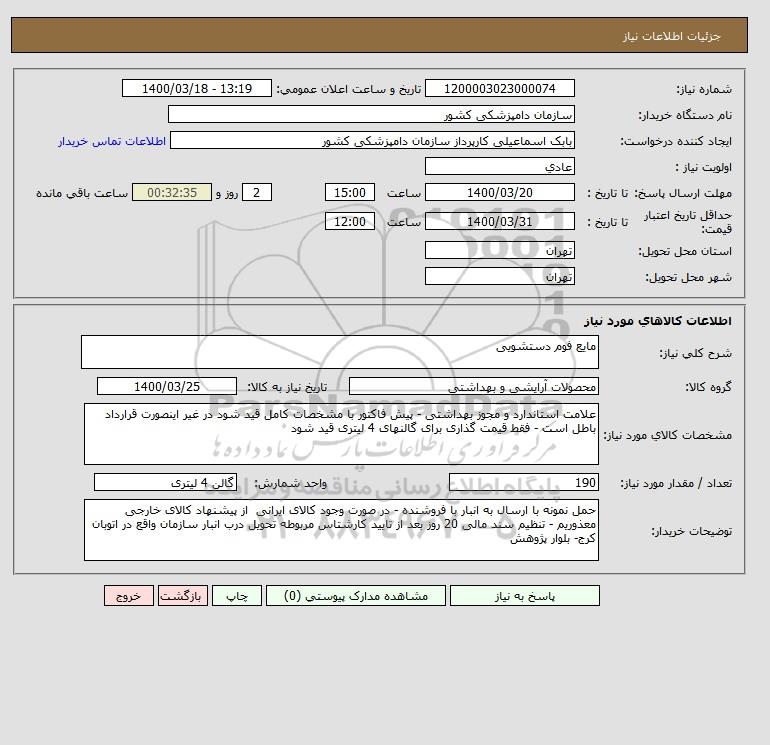Click the unit field گالن 4 لیتری

[165, 482]
